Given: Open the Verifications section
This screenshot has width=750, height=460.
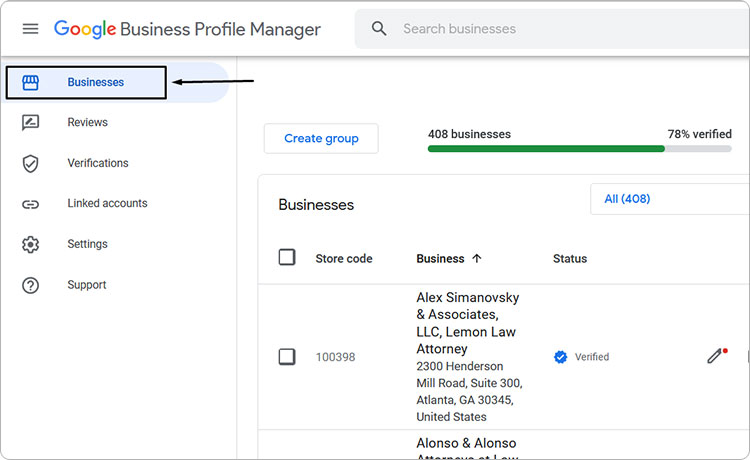Looking at the screenshot, I should pos(98,163).
